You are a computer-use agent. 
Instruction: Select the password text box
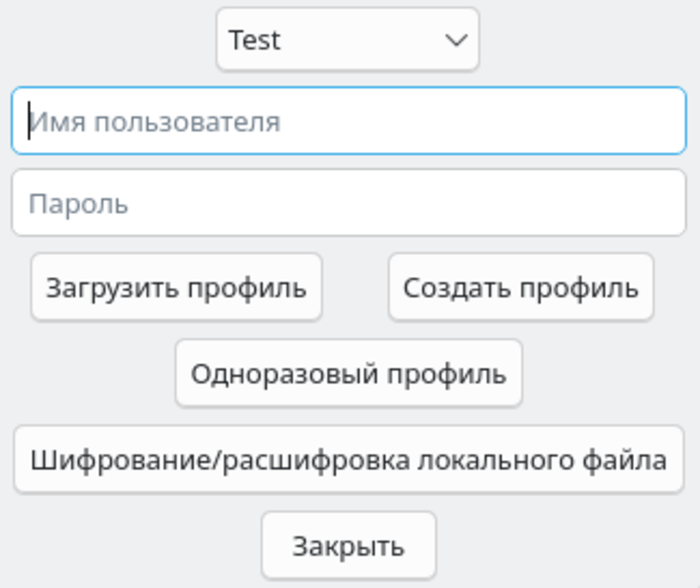point(348,203)
